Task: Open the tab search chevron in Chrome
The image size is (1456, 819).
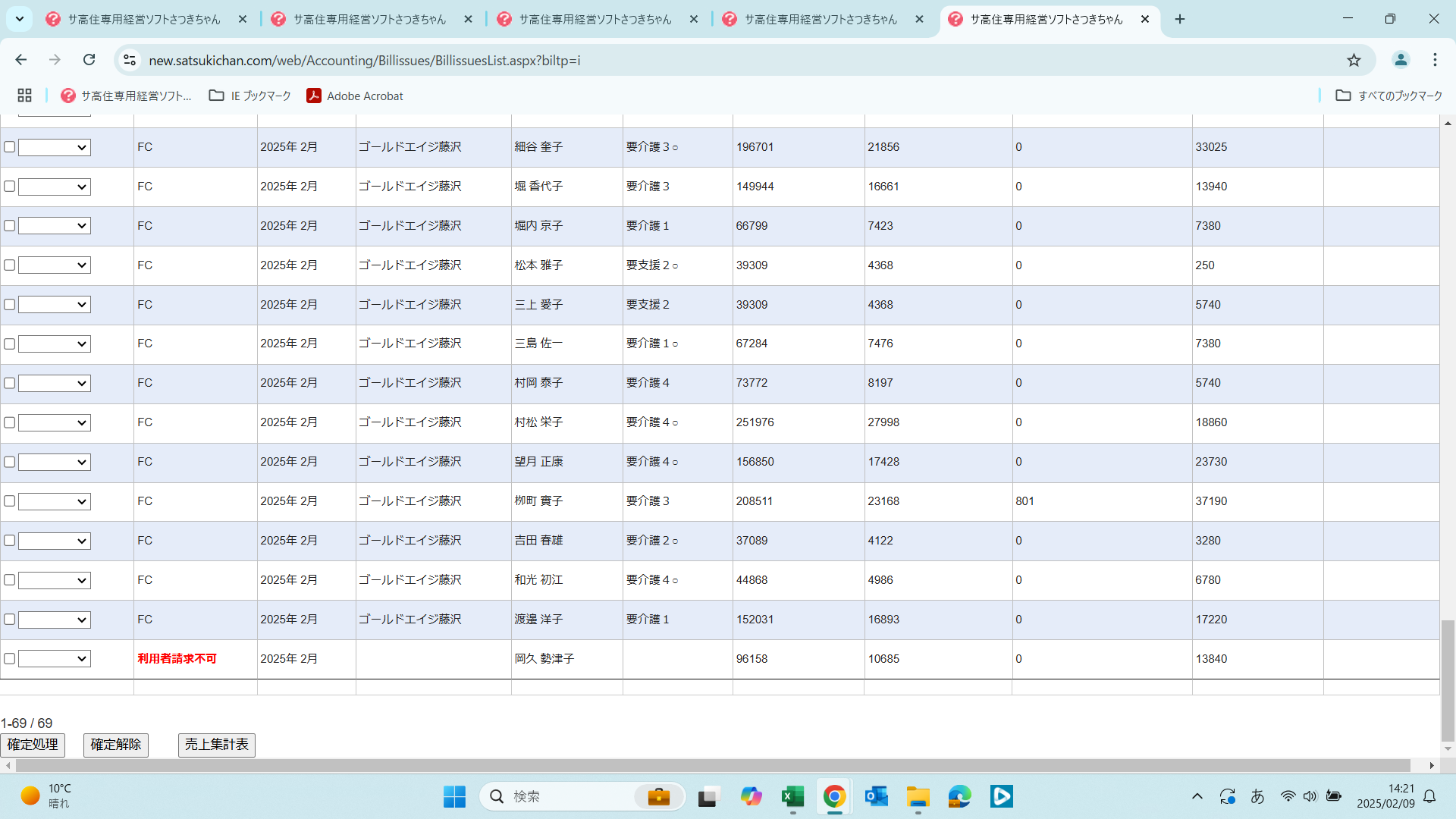Action: pyautogui.click(x=20, y=19)
